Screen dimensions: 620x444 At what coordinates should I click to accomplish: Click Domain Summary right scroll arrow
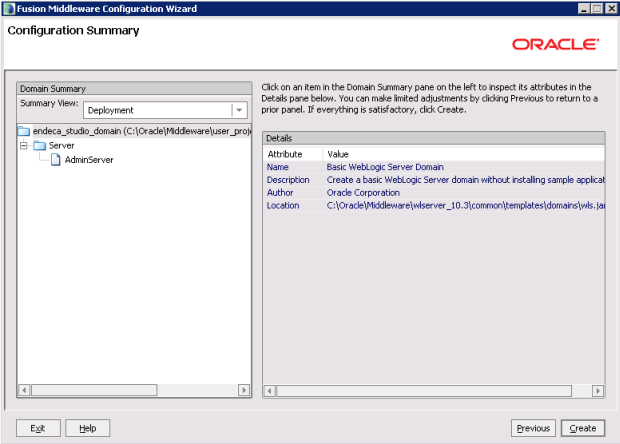point(244,390)
